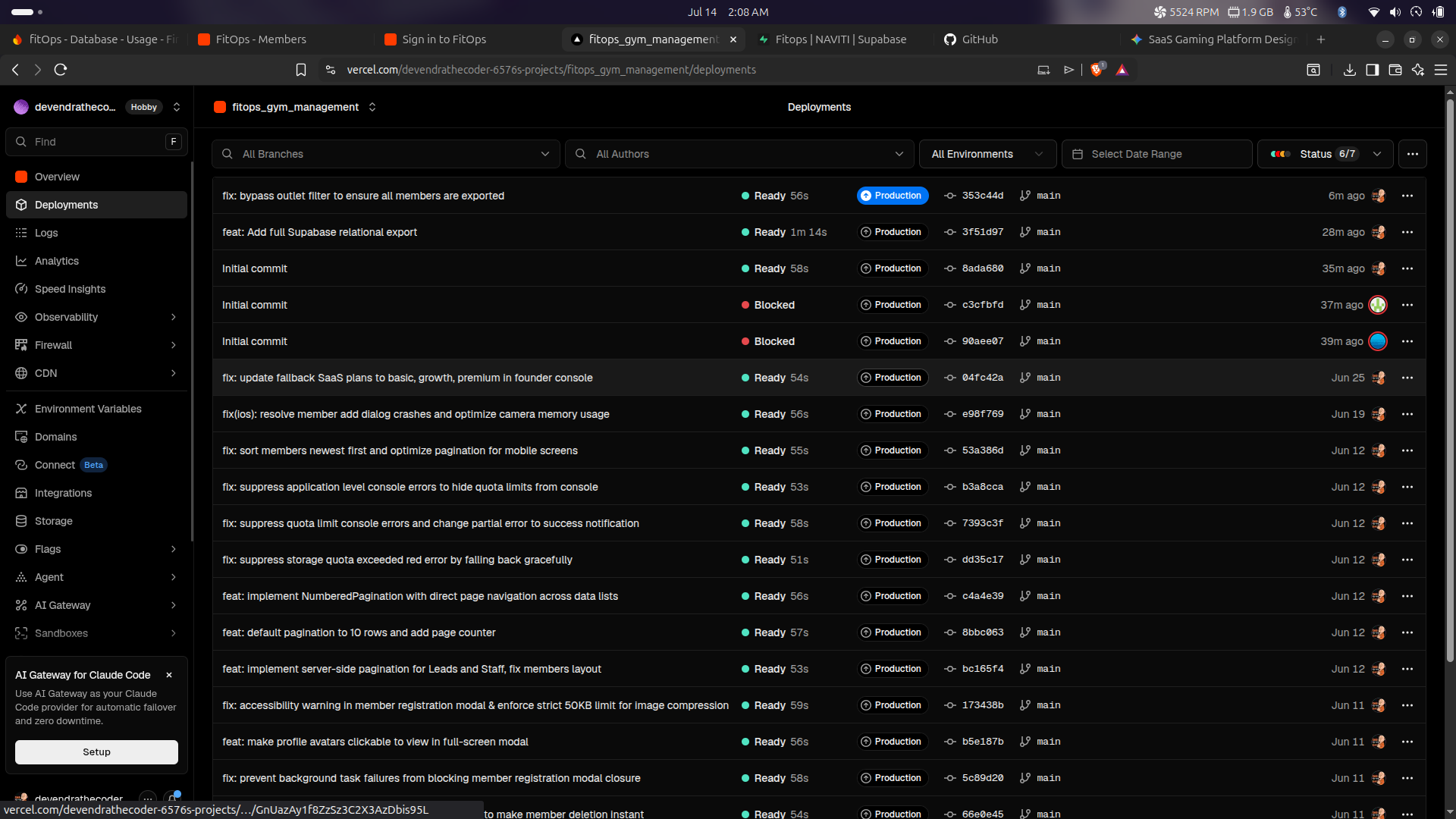Open 'feat: Add full Supabase relational export' deployment
Image resolution: width=1456 pixels, height=819 pixels.
click(319, 232)
